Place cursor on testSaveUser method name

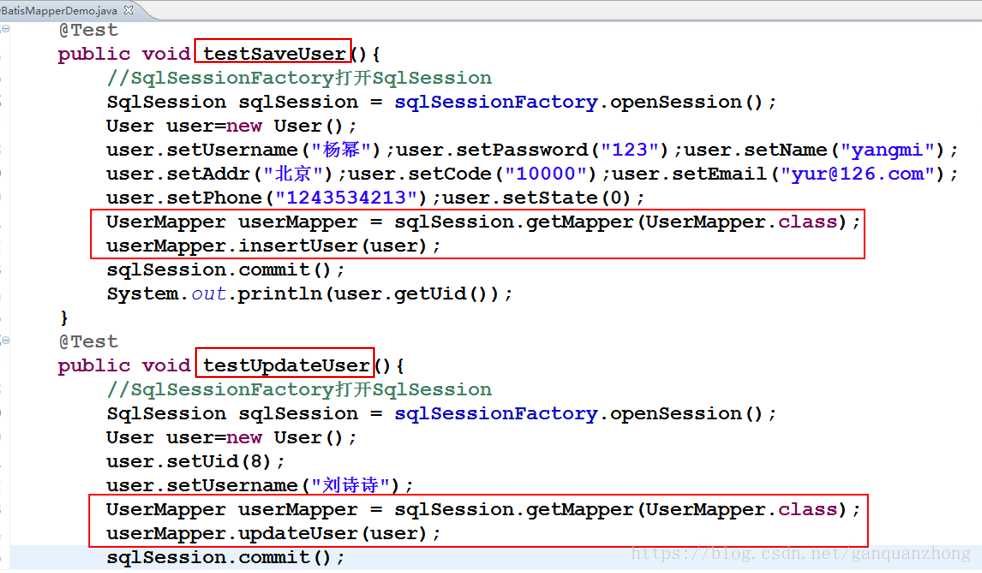[x=274, y=54]
